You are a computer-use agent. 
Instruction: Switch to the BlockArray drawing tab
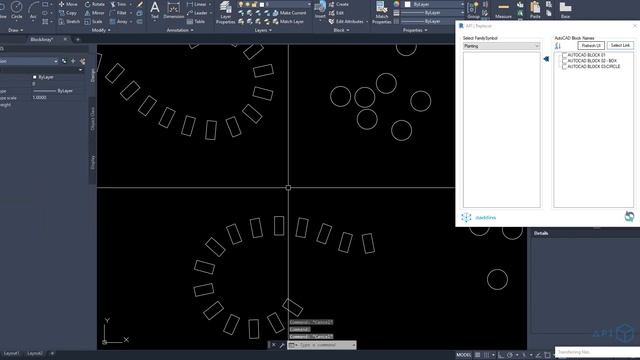42,40
